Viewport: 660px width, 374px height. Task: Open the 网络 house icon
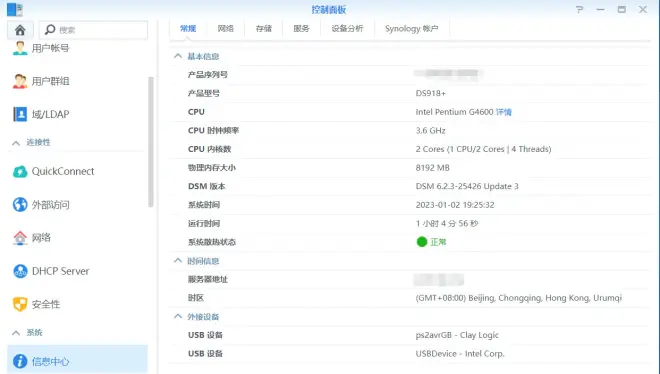pos(20,238)
